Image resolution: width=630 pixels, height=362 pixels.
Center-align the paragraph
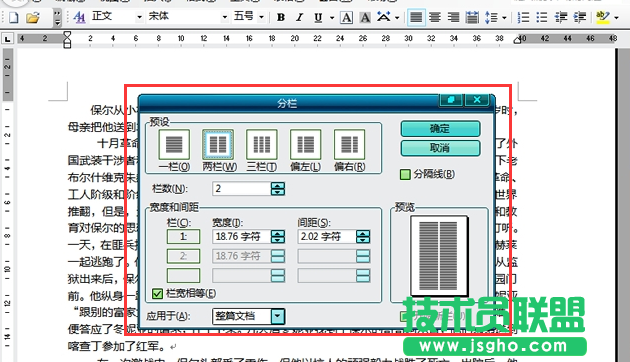434,17
